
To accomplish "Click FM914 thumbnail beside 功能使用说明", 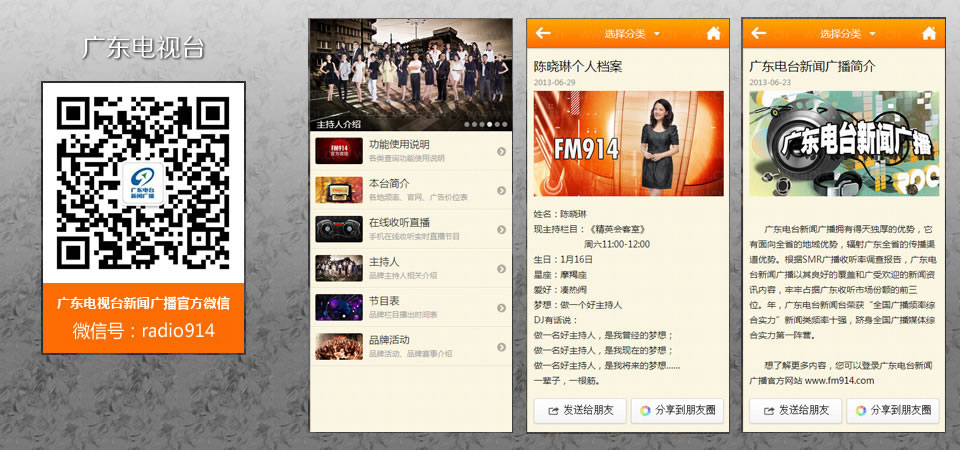I will click(339, 151).
